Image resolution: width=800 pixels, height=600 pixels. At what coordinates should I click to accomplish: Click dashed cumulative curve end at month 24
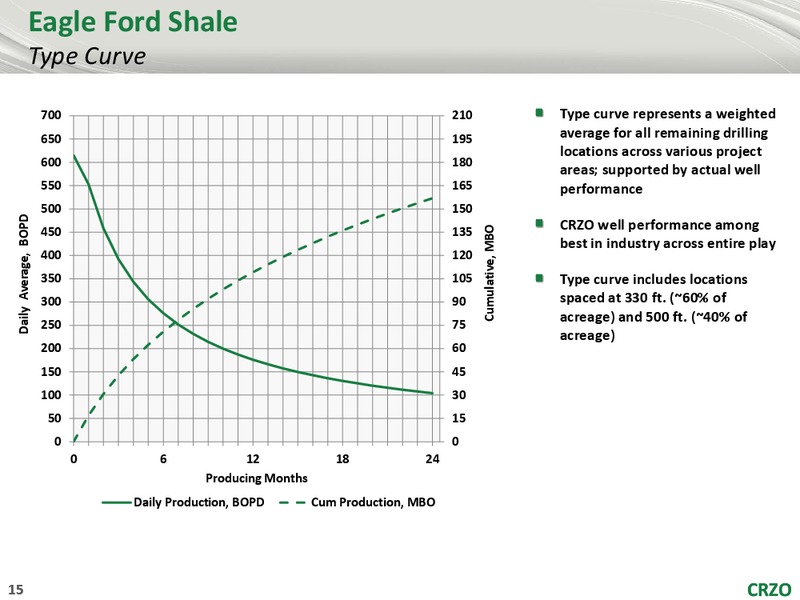tap(432, 198)
